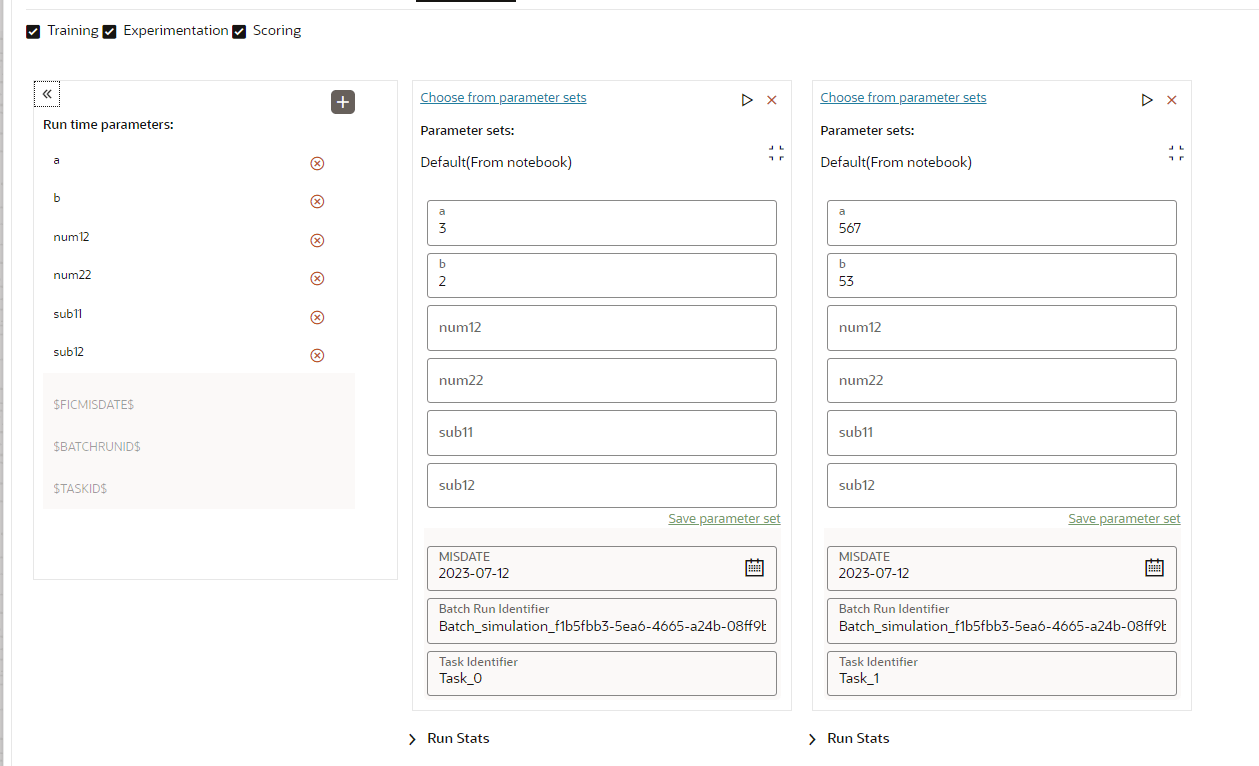Close the second parameter set panel
1259x766 pixels.
tap(1172, 100)
